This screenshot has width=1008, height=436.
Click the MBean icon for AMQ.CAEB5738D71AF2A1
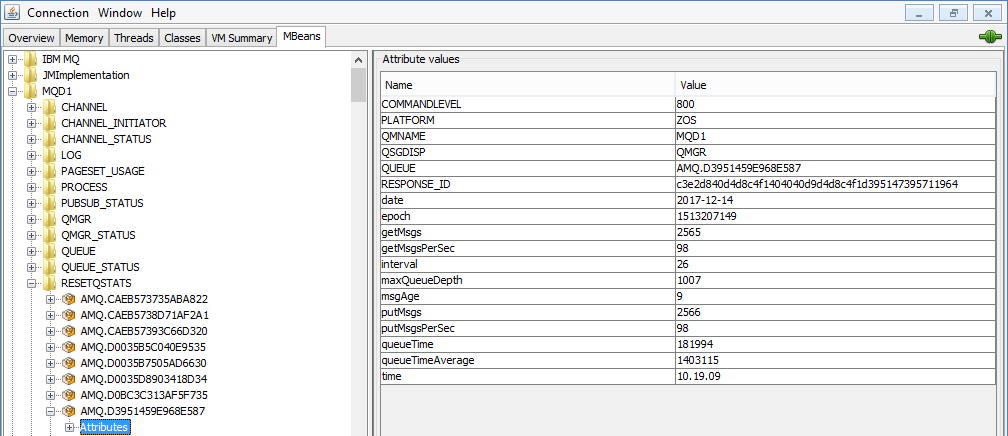coord(69,315)
